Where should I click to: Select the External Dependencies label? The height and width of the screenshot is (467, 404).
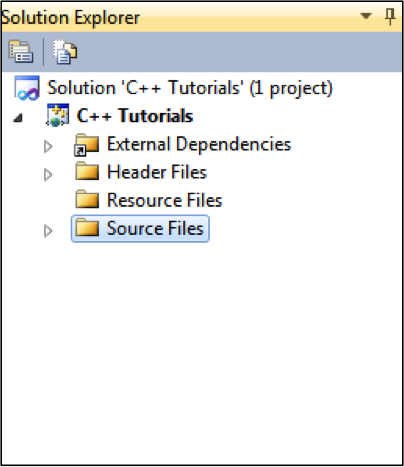point(199,144)
